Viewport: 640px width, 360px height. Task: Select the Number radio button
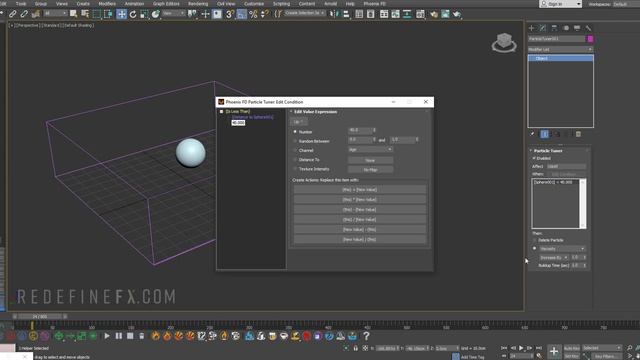click(x=295, y=132)
